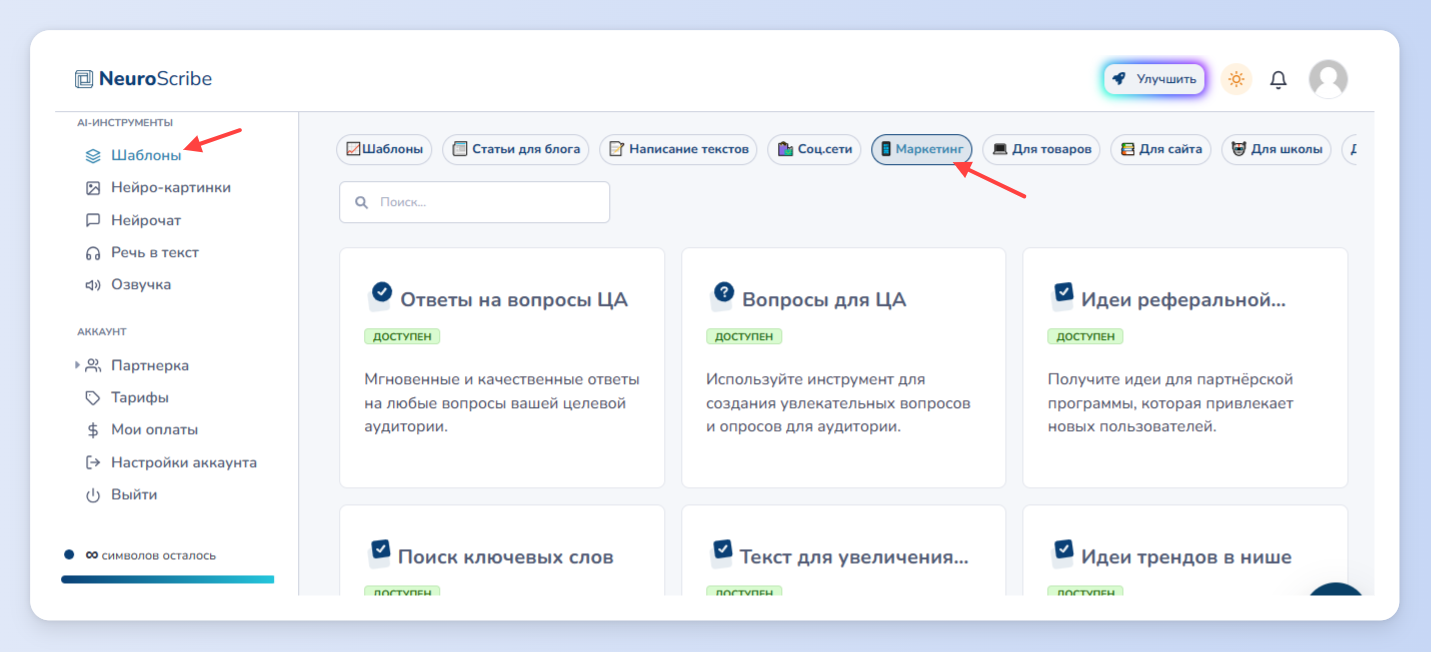The height and width of the screenshot is (652, 1431).
Task: Select the Для сайта tab
Action: click(x=1161, y=150)
